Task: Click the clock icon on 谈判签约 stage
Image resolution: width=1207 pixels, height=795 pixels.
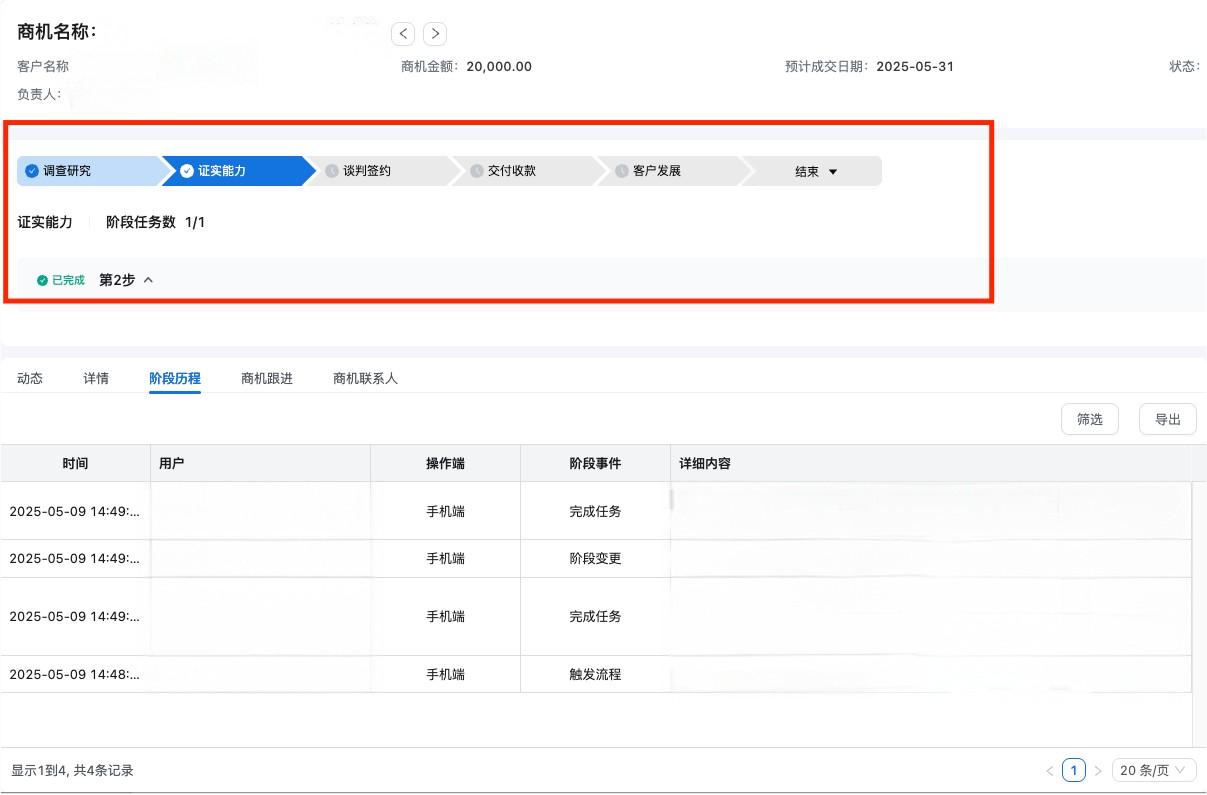Action: [331, 170]
